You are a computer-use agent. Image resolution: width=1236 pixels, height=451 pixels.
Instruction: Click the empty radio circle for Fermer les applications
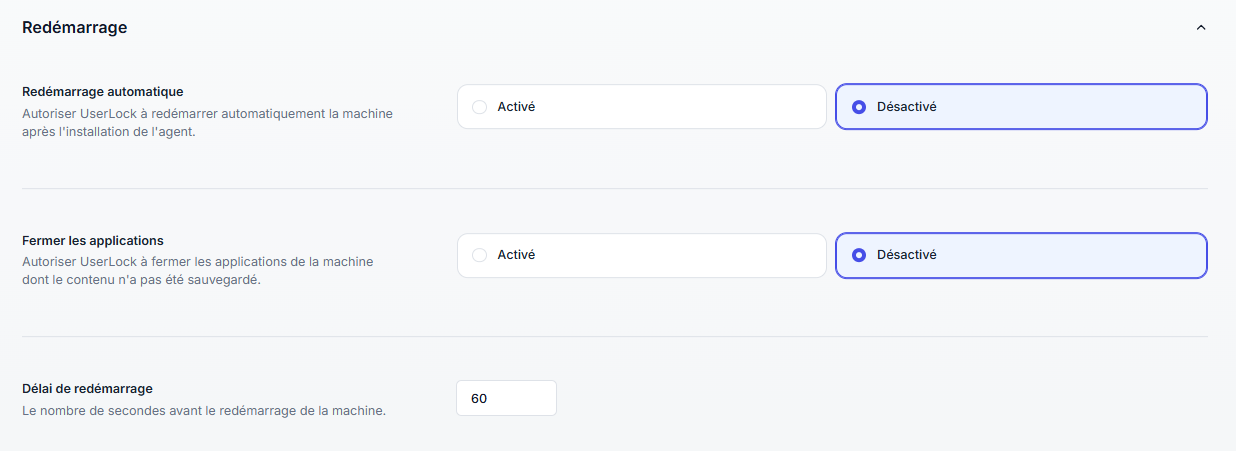click(479, 255)
